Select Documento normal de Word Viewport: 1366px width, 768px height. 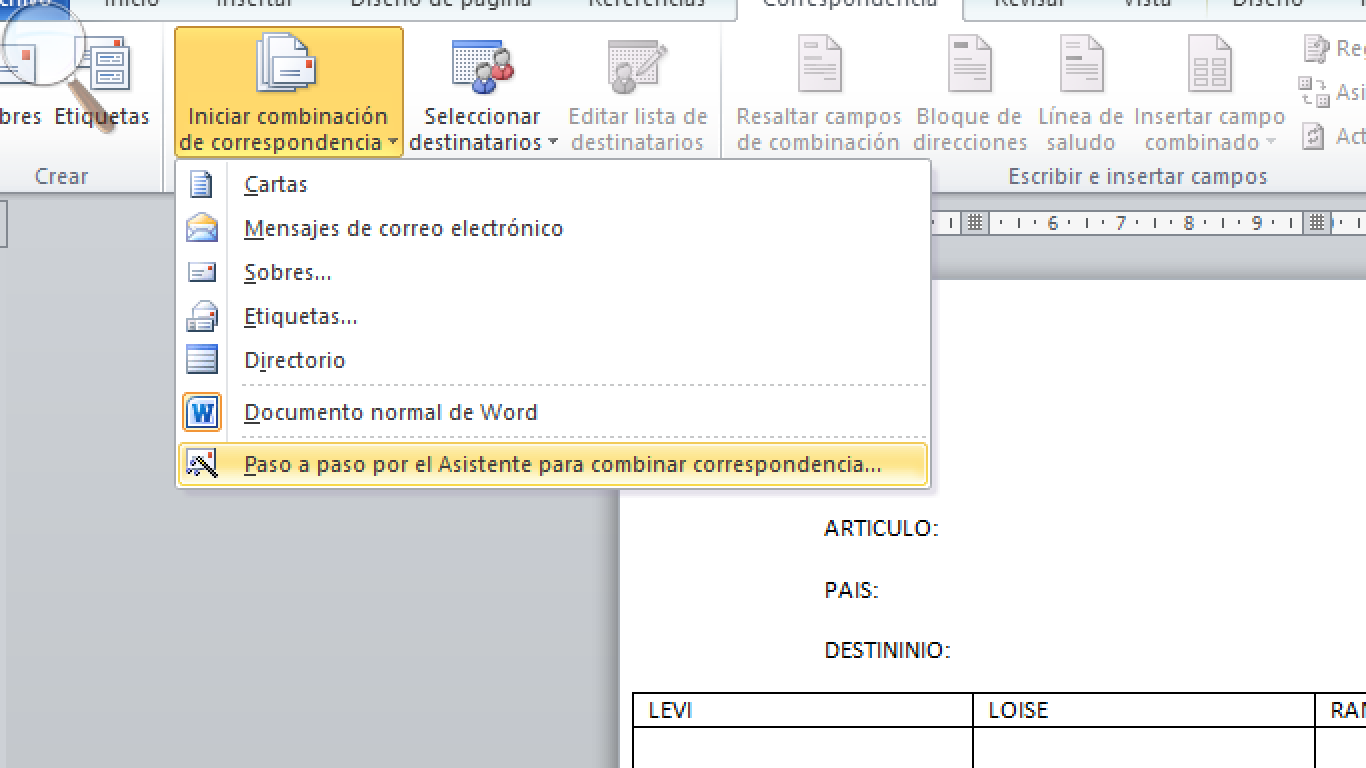coord(391,412)
